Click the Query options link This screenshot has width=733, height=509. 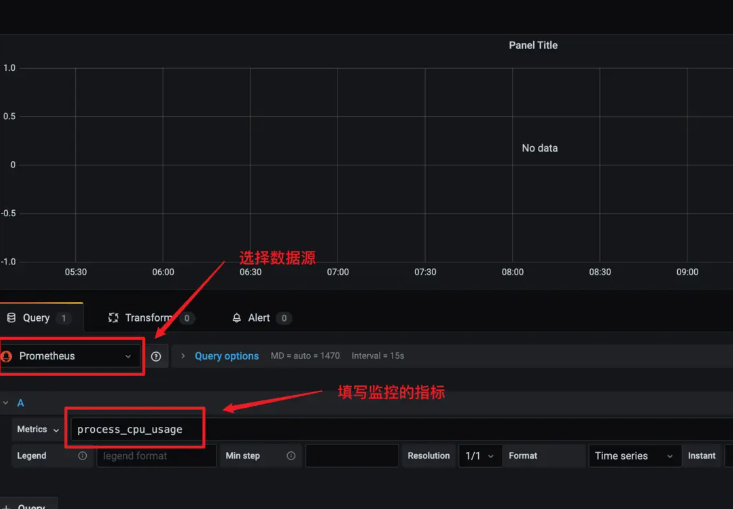tap(227, 356)
